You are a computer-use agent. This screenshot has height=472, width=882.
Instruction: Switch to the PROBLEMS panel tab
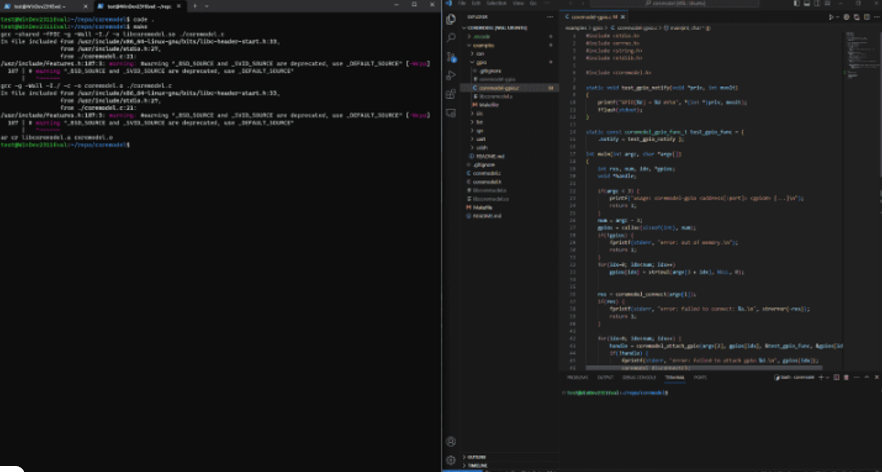578,378
